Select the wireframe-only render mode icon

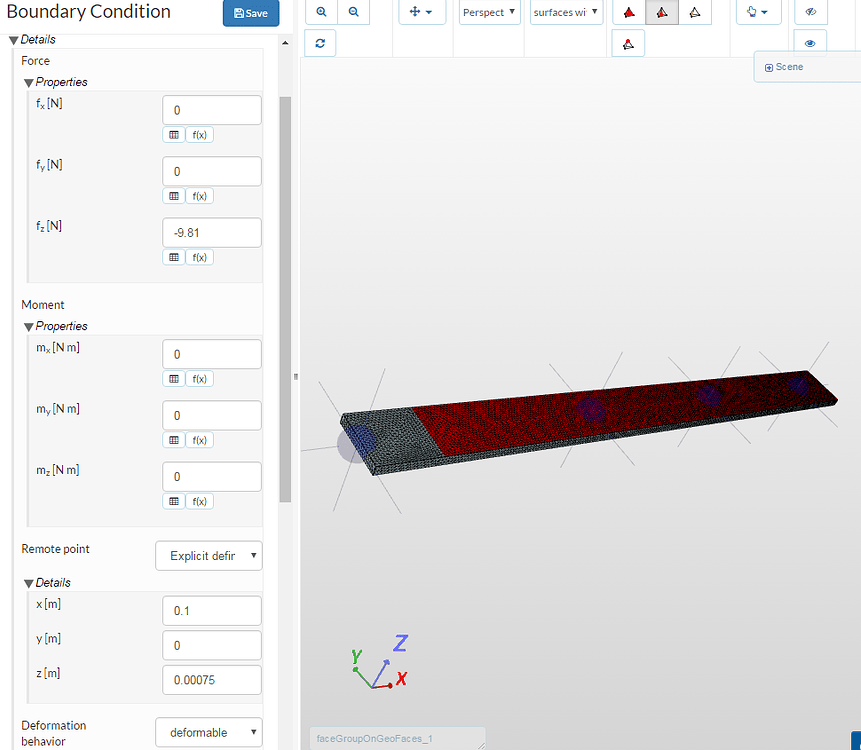coord(695,12)
